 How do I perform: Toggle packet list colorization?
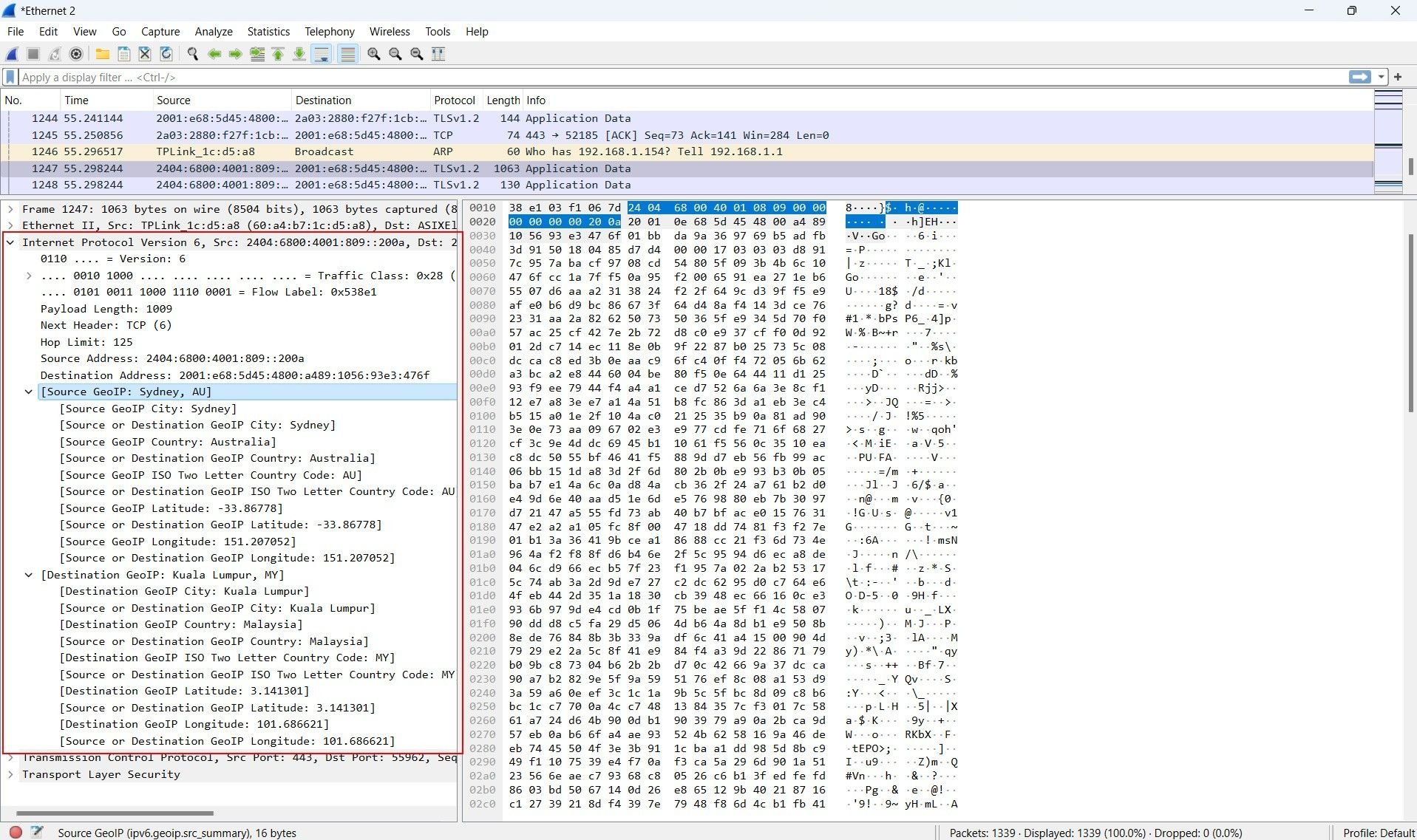coord(347,53)
